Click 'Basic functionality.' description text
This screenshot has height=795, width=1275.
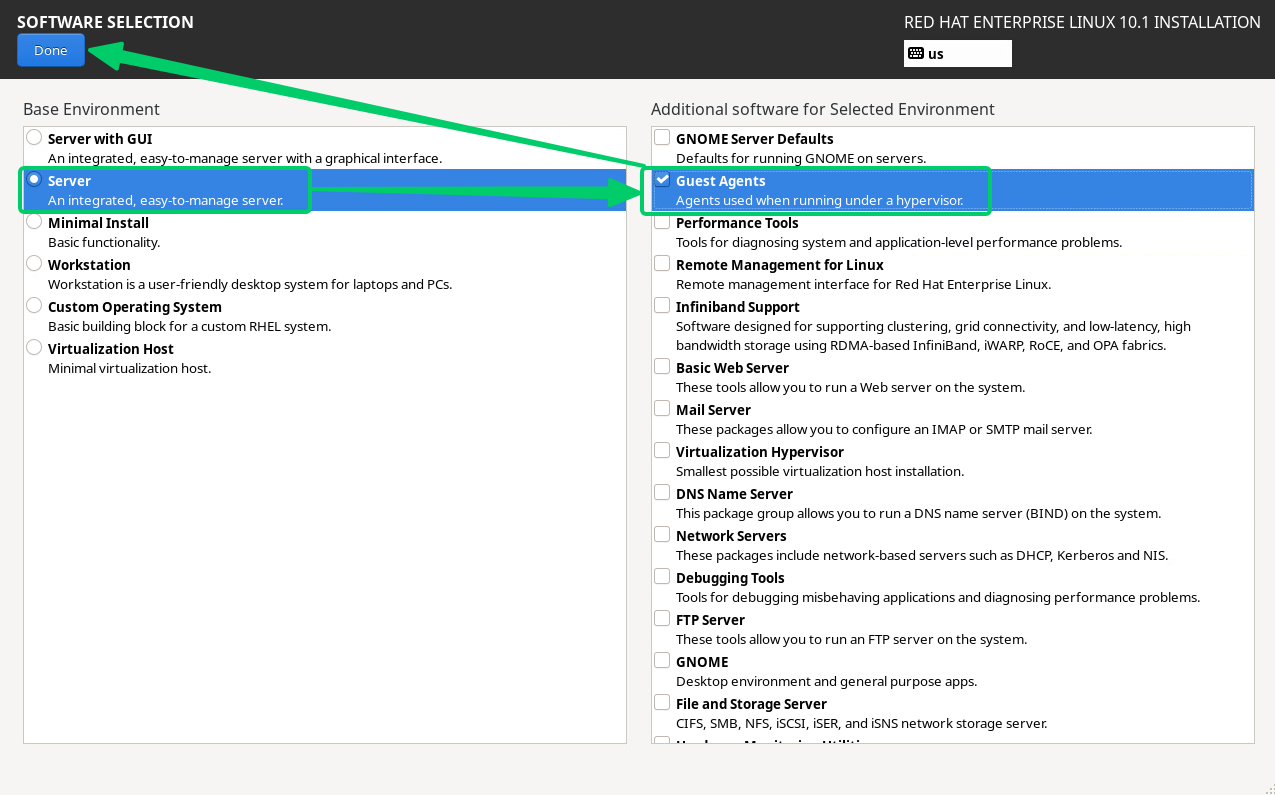(104, 242)
